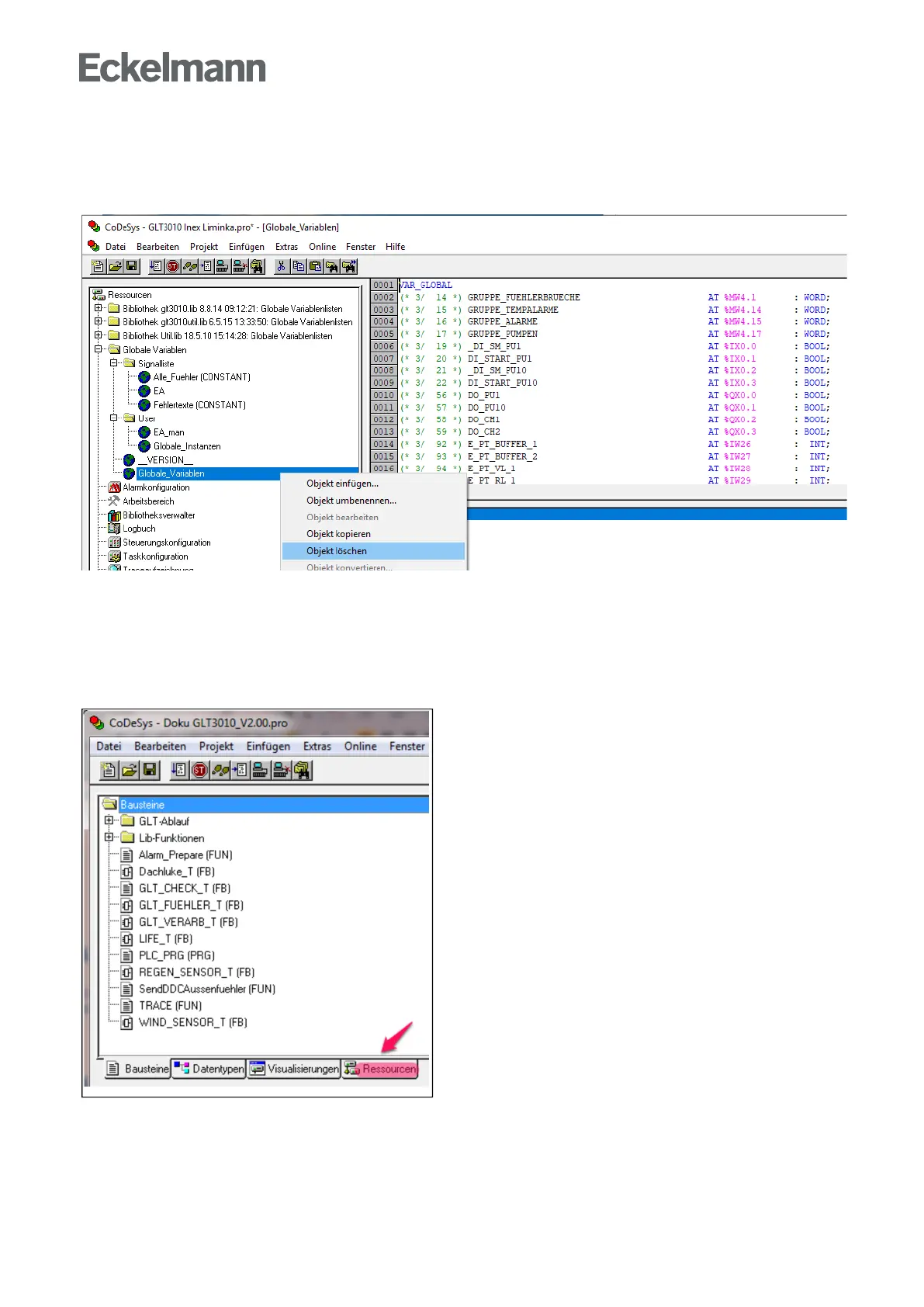Click footsteps single-step icon in Doku GLT3010 window
Viewport: 924px width, 1307px height.
pos(220,770)
